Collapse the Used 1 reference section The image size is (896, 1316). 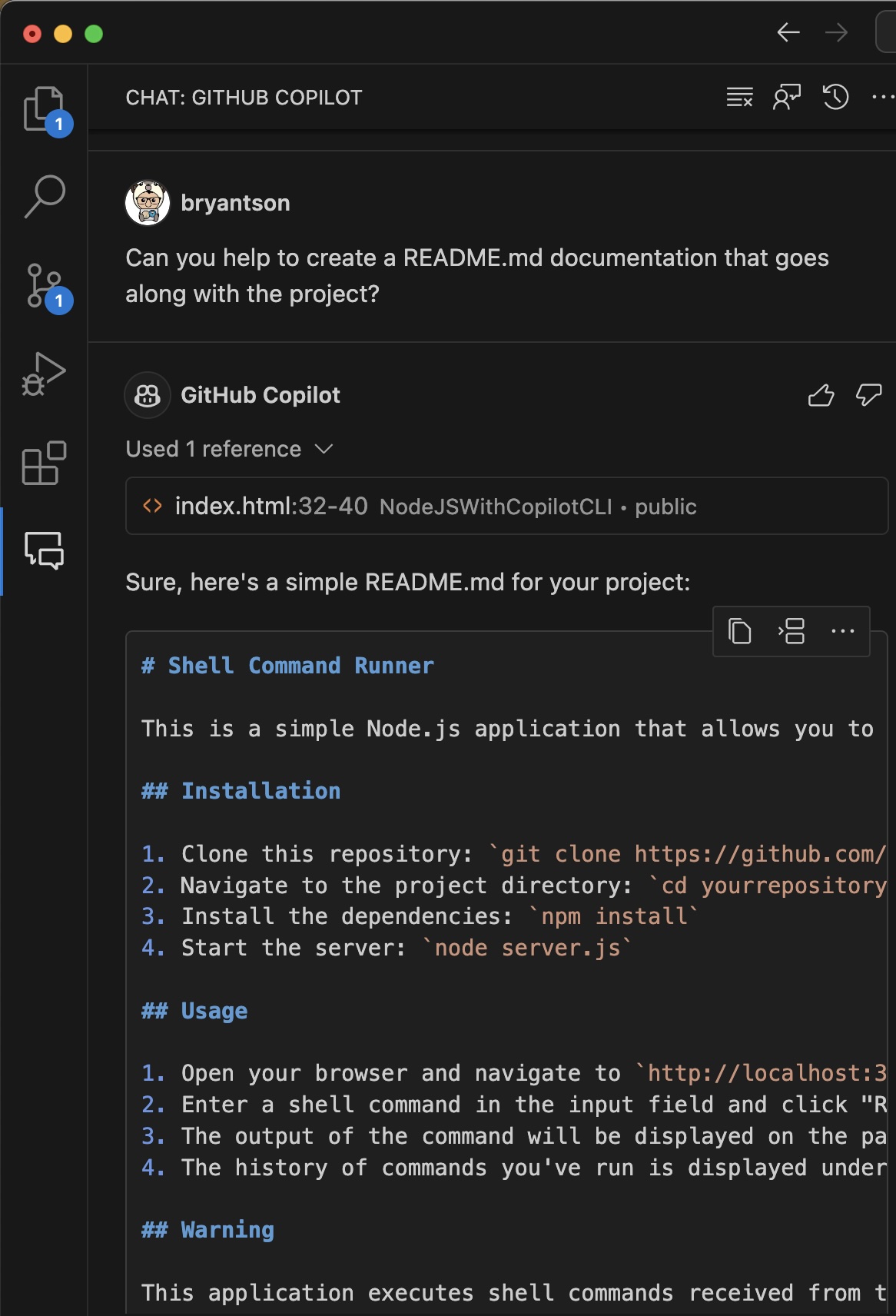[x=229, y=449]
